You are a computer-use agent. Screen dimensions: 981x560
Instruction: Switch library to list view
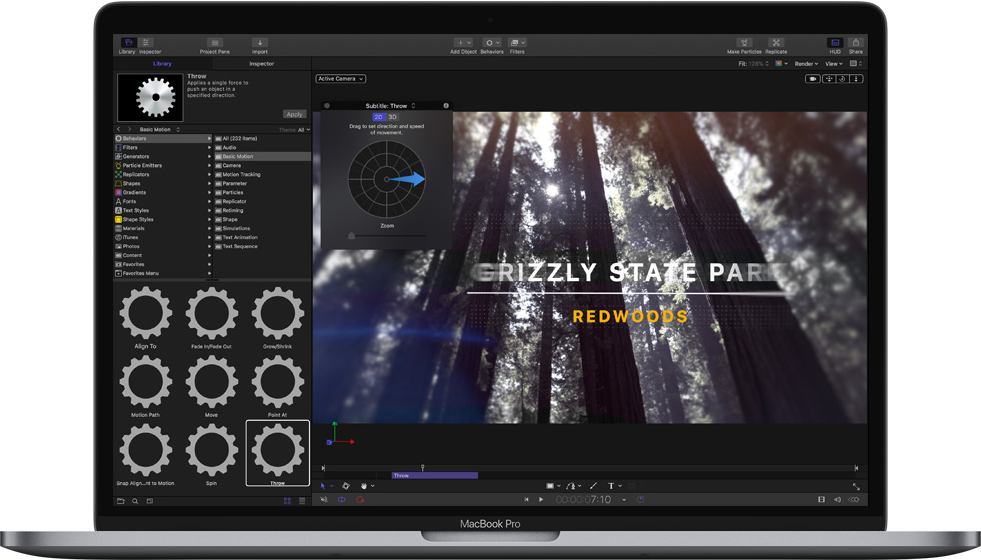(302, 501)
